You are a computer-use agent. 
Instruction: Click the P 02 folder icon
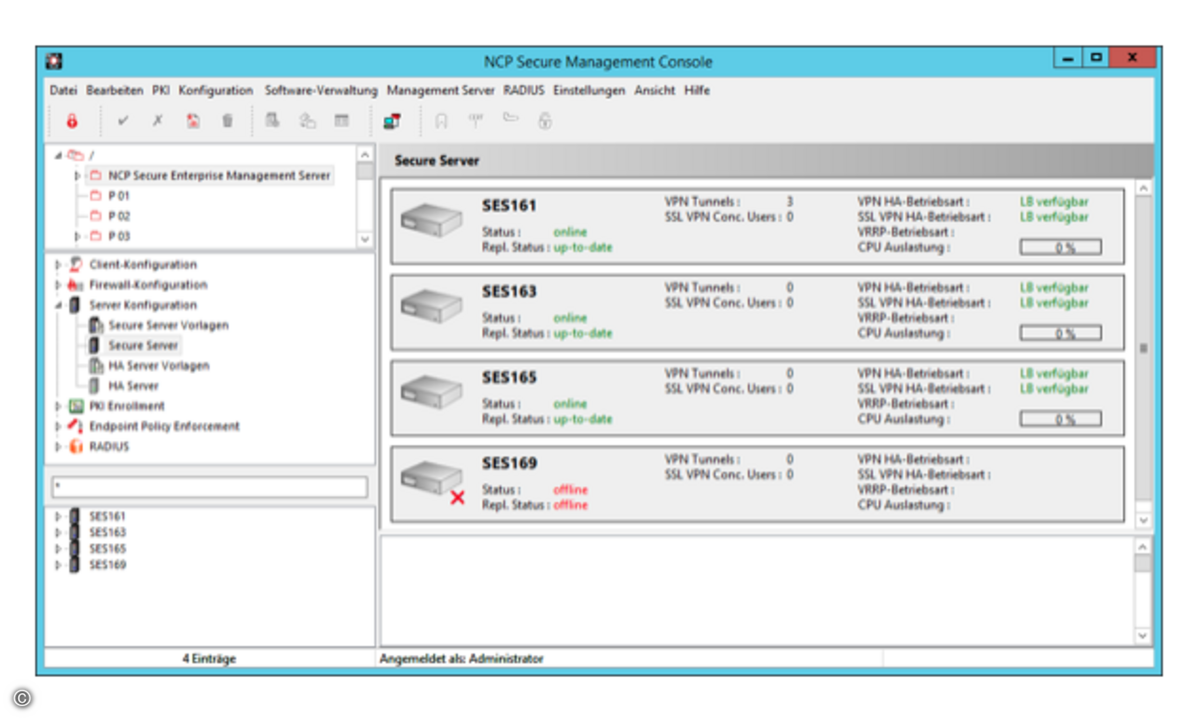[x=96, y=216]
